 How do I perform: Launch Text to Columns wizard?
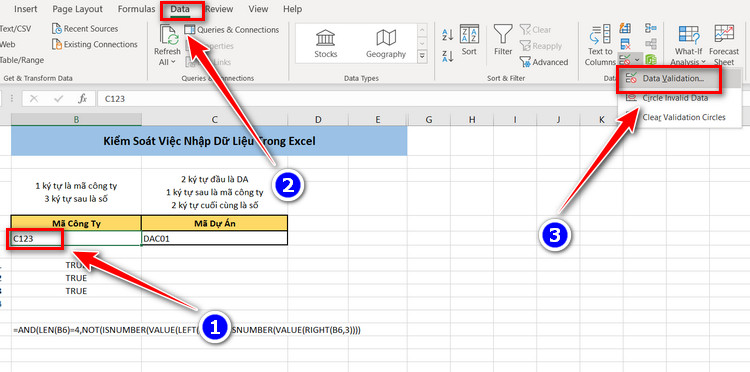point(600,46)
